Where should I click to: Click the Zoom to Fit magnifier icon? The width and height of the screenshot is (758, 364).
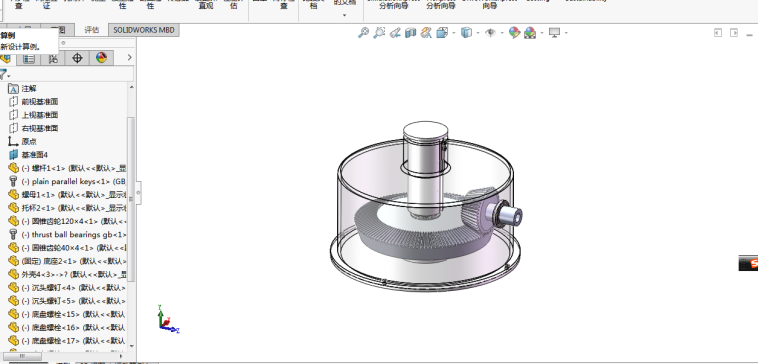pyautogui.click(x=363, y=33)
